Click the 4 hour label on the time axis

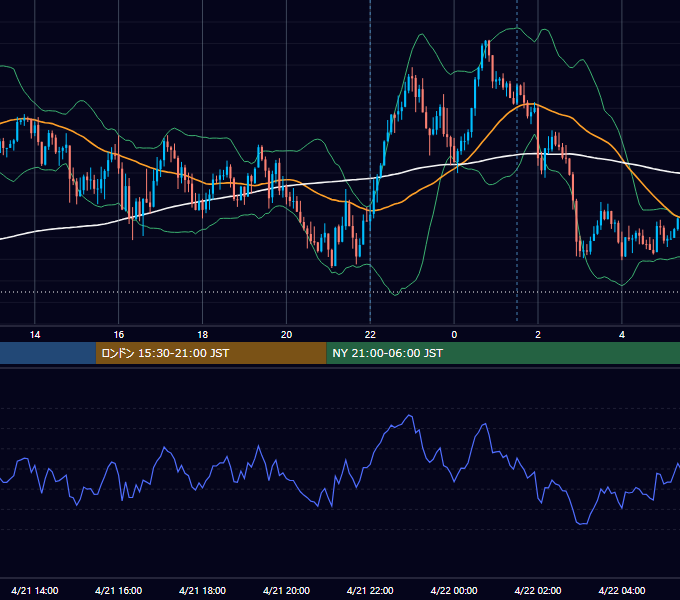click(x=622, y=335)
